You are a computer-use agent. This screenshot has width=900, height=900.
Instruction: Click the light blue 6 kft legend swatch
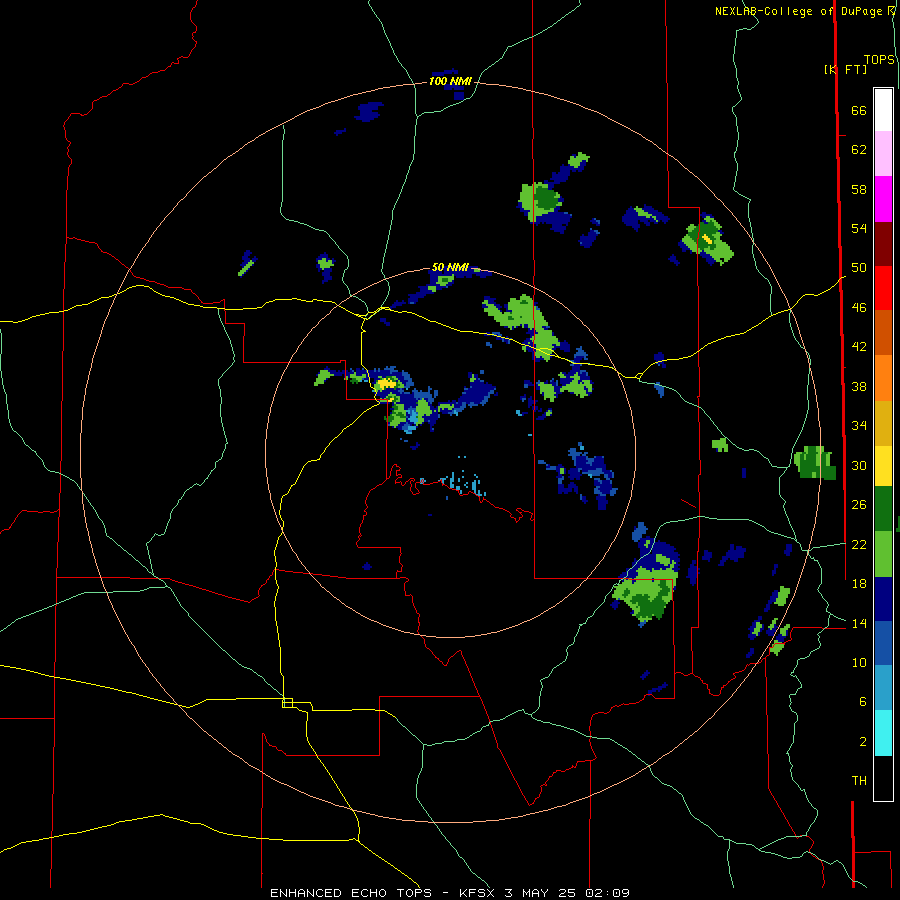coord(883,688)
